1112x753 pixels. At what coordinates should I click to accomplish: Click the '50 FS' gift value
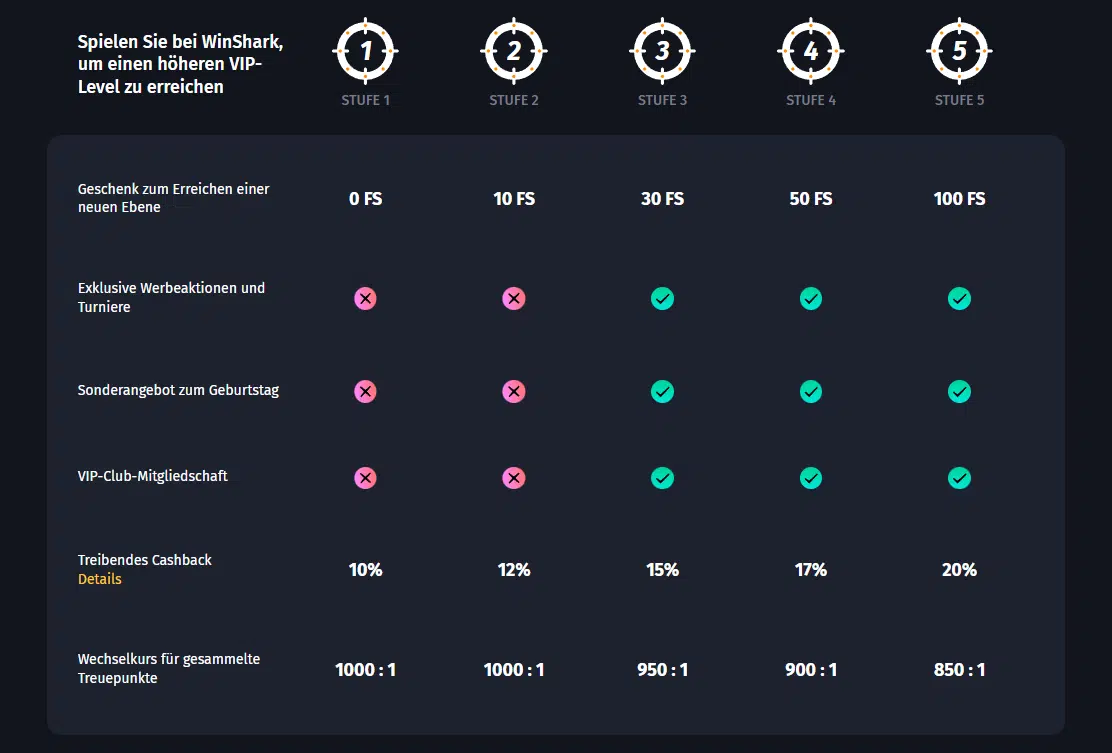811,199
